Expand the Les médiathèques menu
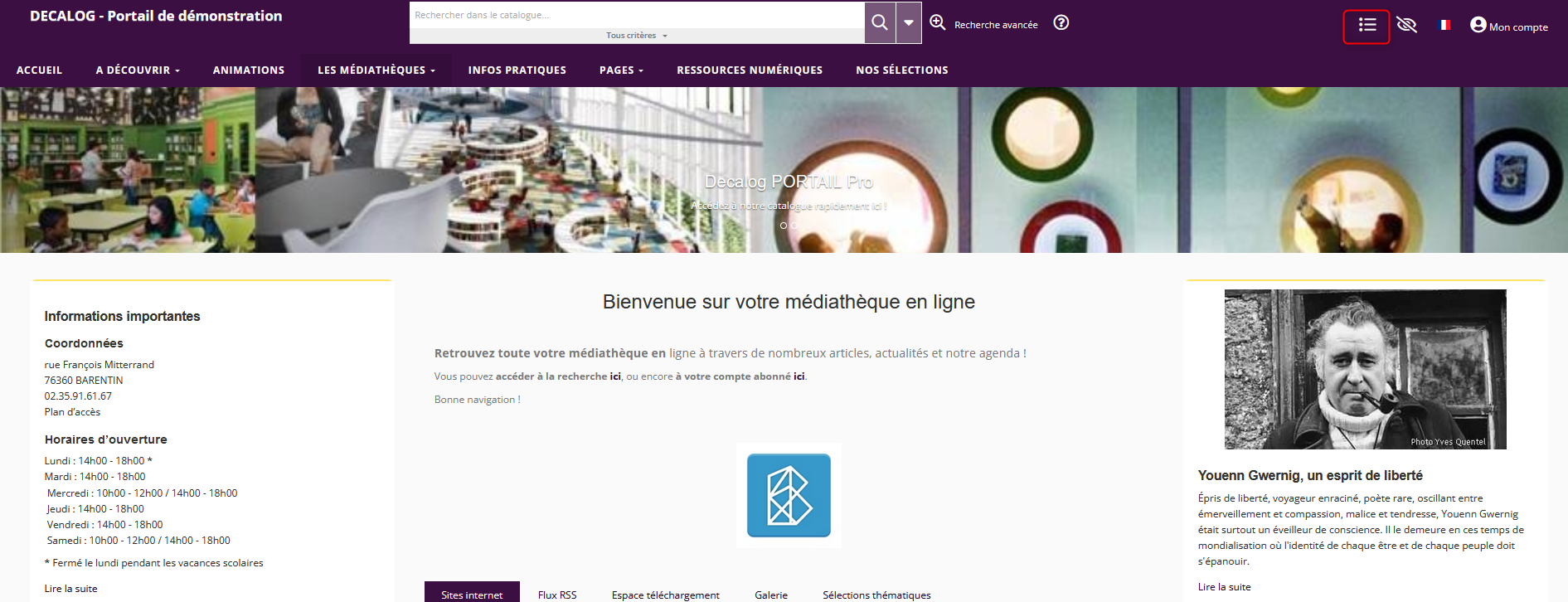Viewport: 1568px width, 602px height. tap(376, 70)
